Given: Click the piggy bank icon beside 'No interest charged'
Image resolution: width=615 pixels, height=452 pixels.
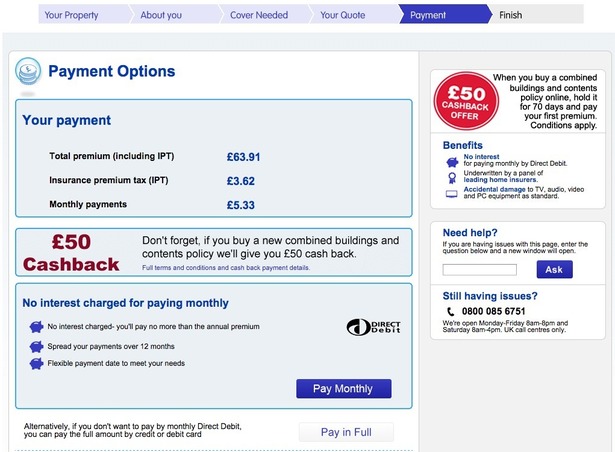Looking at the screenshot, I should (x=36, y=327).
